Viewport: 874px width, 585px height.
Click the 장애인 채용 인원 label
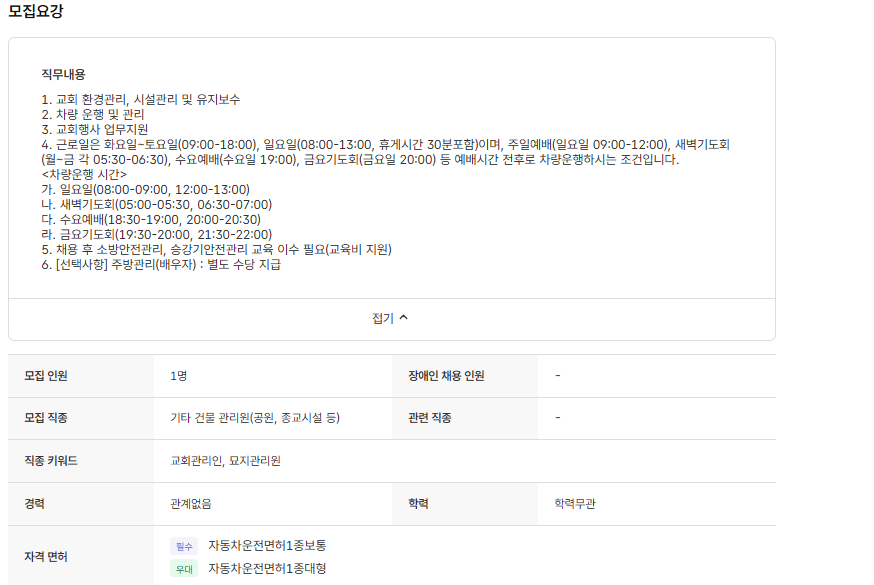[x=446, y=376]
